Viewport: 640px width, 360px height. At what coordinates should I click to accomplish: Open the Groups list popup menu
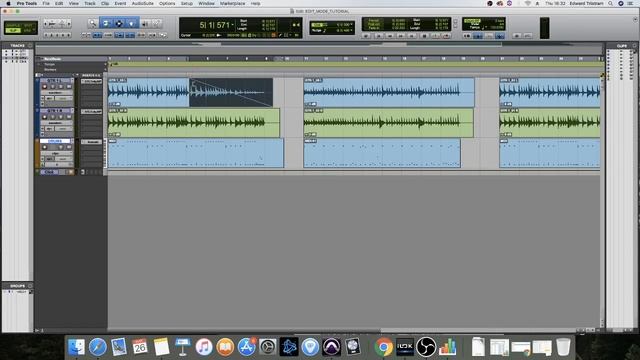(x=30, y=286)
